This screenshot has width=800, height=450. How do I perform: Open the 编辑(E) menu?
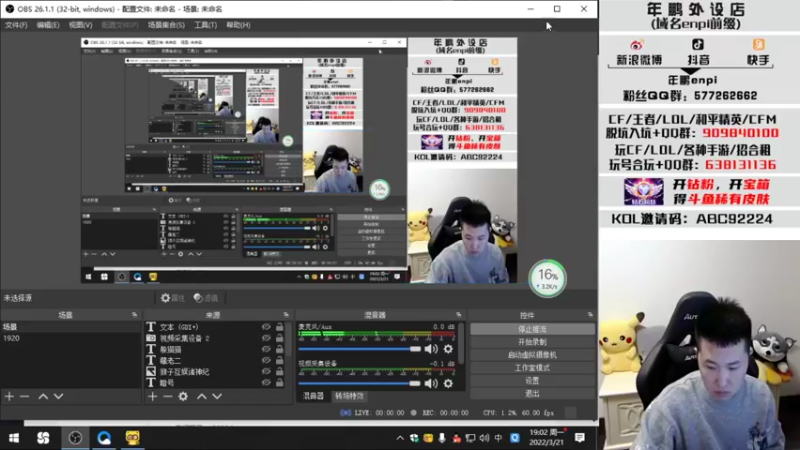tap(47, 25)
